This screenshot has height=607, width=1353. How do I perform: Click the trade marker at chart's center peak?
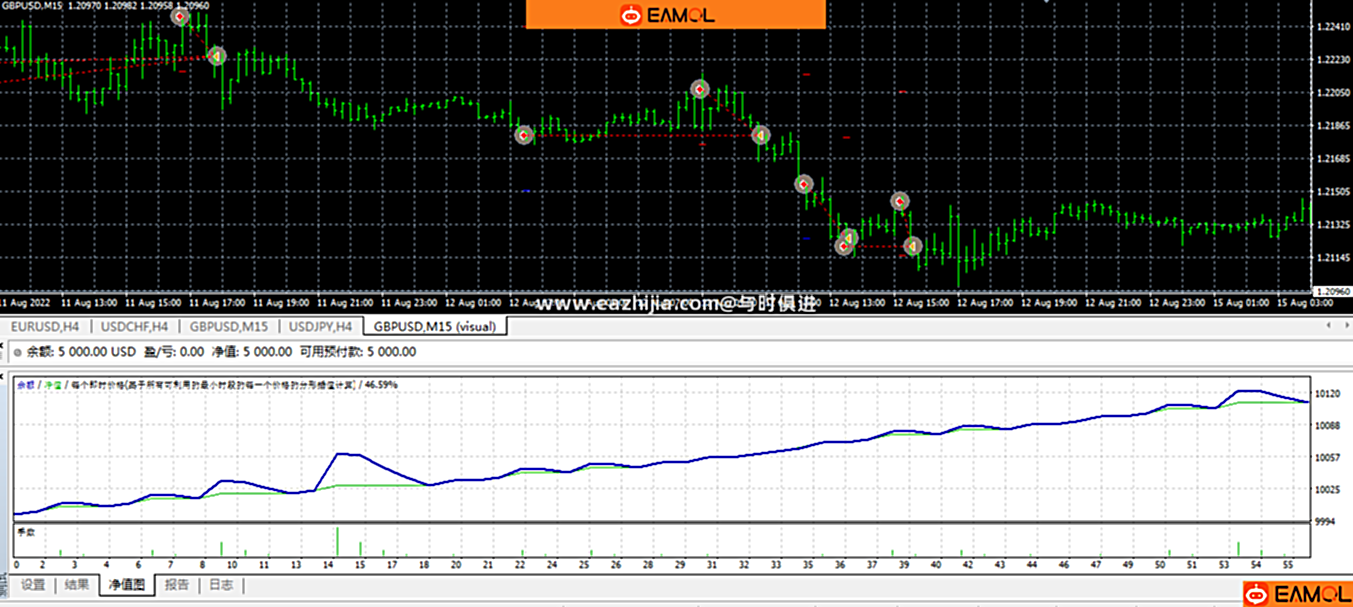pos(700,90)
